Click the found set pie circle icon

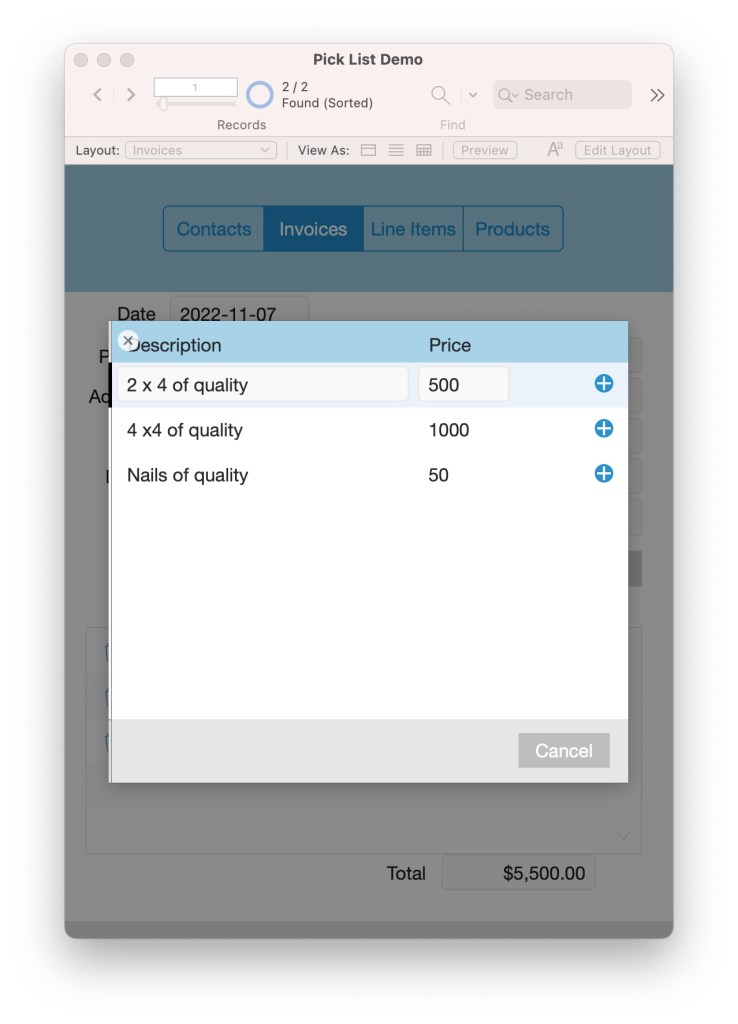pos(259,95)
